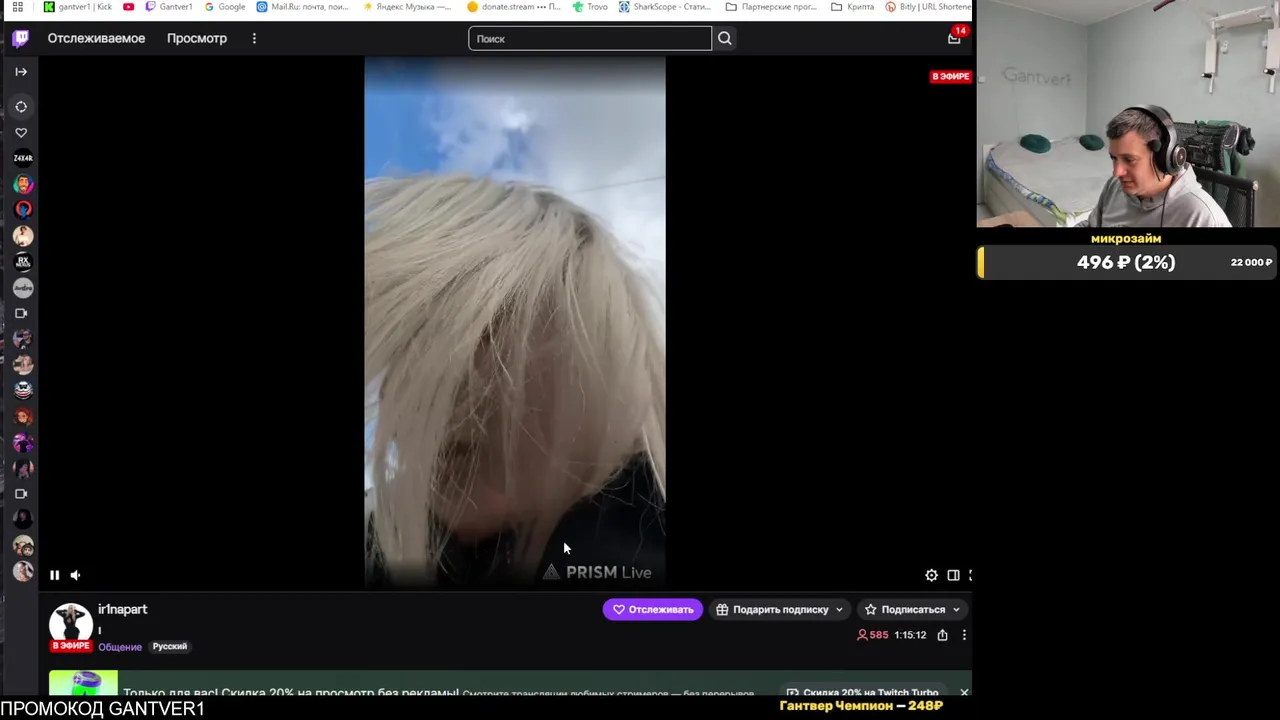Viewport: 1280px width, 720px height.
Task: Open the Подписаться subscribe dropdown
Action: [x=912, y=609]
